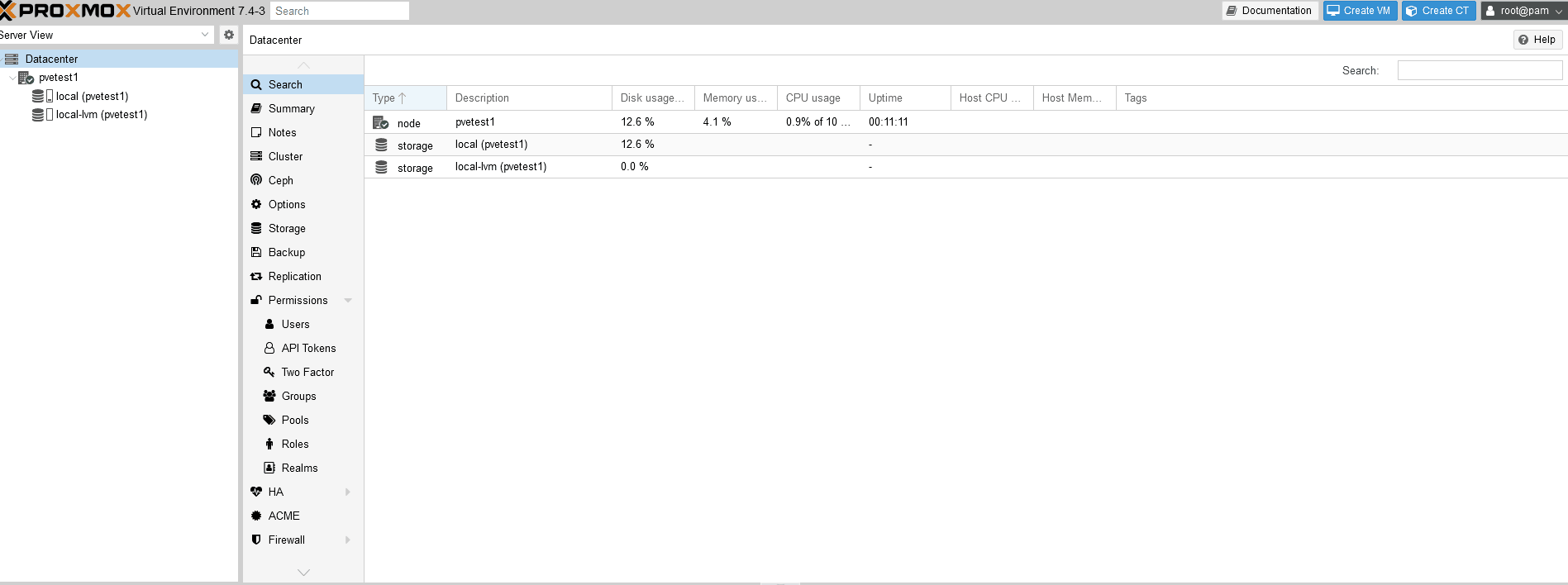Open the Cluster menu item
The image size is (1568, 585).
coord(303,156)
